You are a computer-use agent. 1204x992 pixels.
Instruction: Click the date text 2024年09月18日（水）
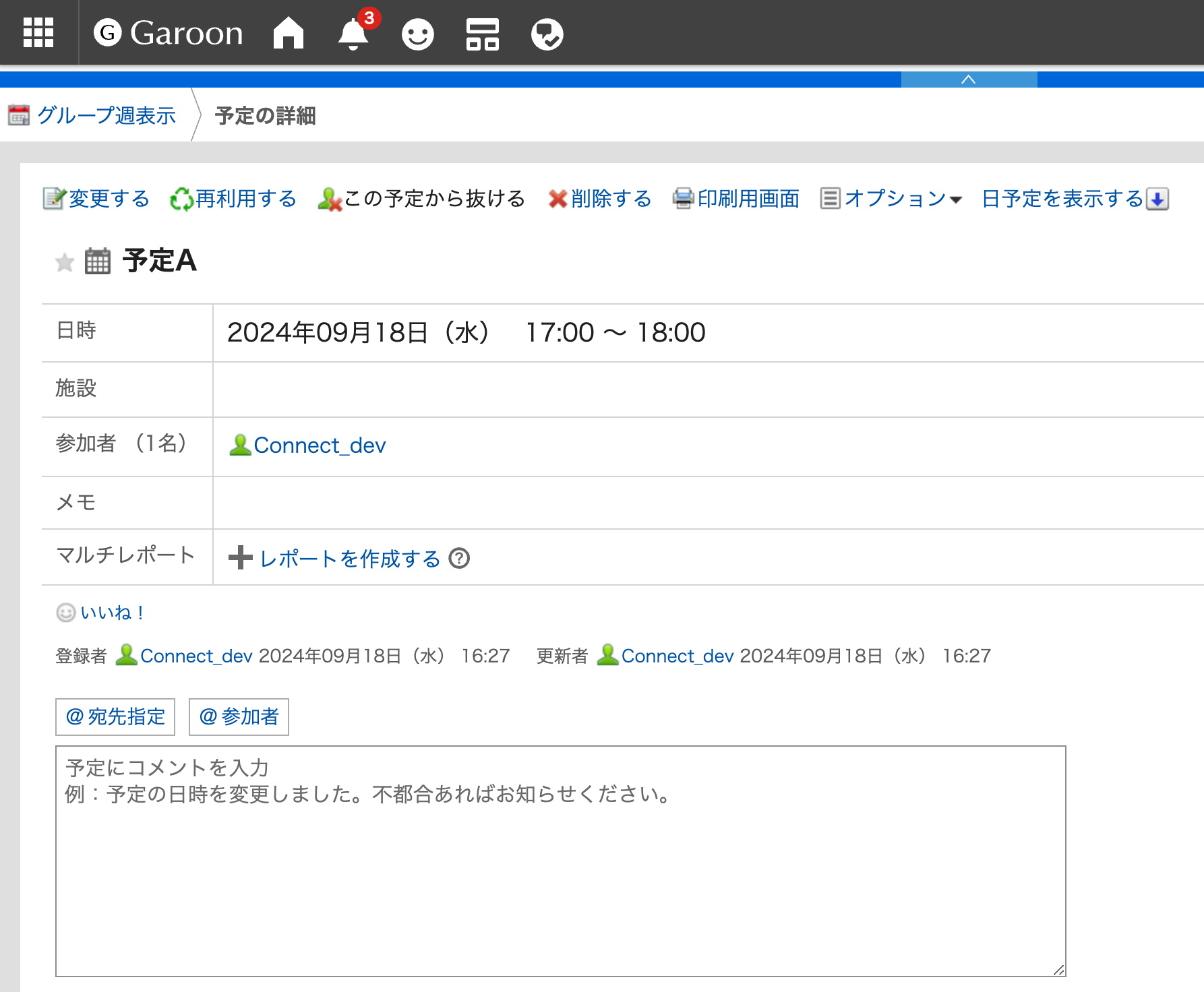(359, 333)
